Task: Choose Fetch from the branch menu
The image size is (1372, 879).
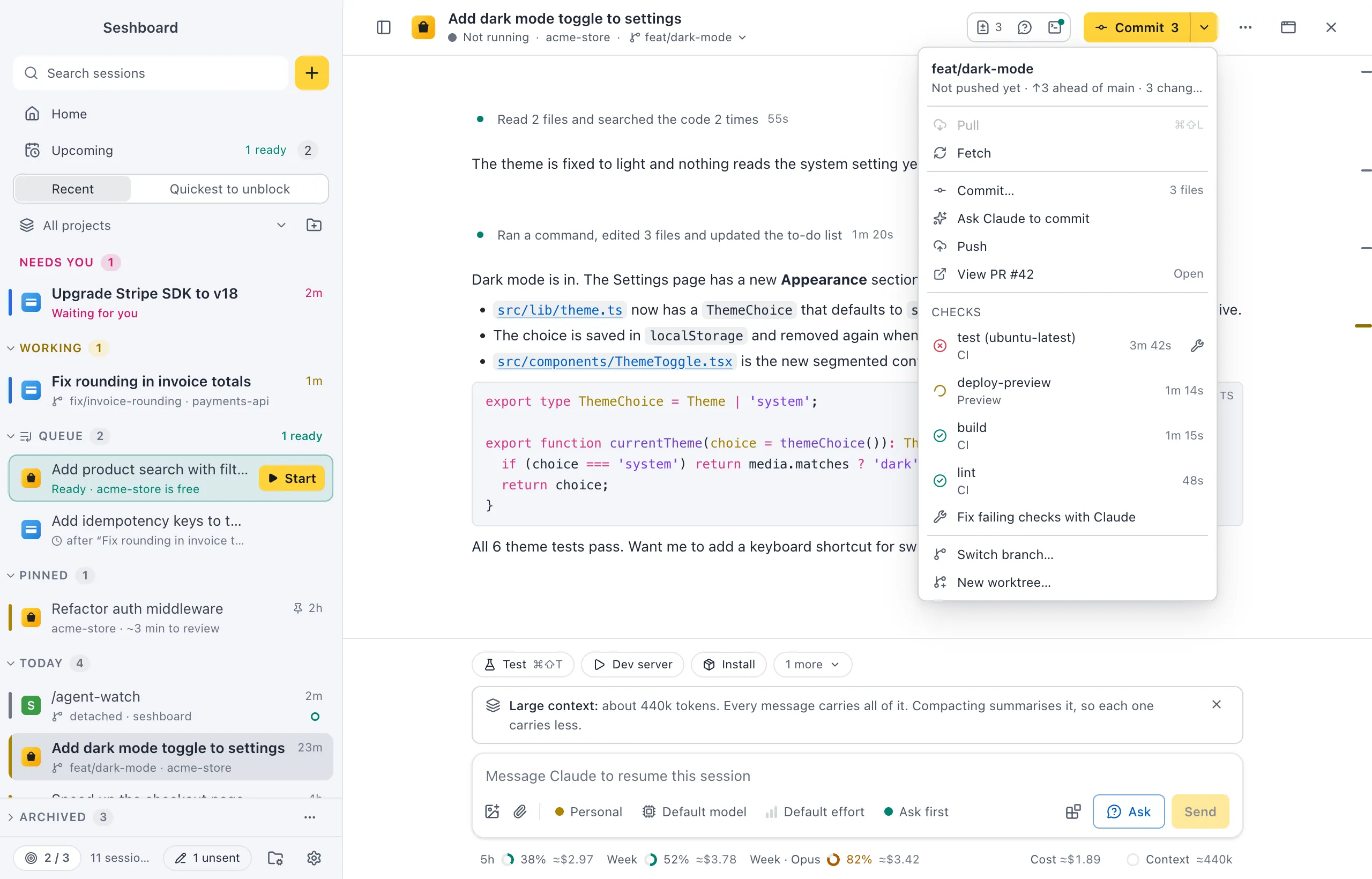Action: (1067, 153)
